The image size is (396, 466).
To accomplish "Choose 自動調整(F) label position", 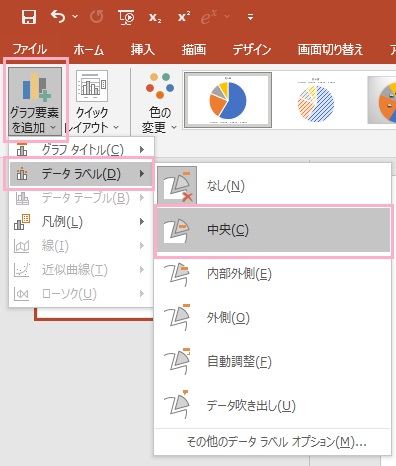I will 273,362.
